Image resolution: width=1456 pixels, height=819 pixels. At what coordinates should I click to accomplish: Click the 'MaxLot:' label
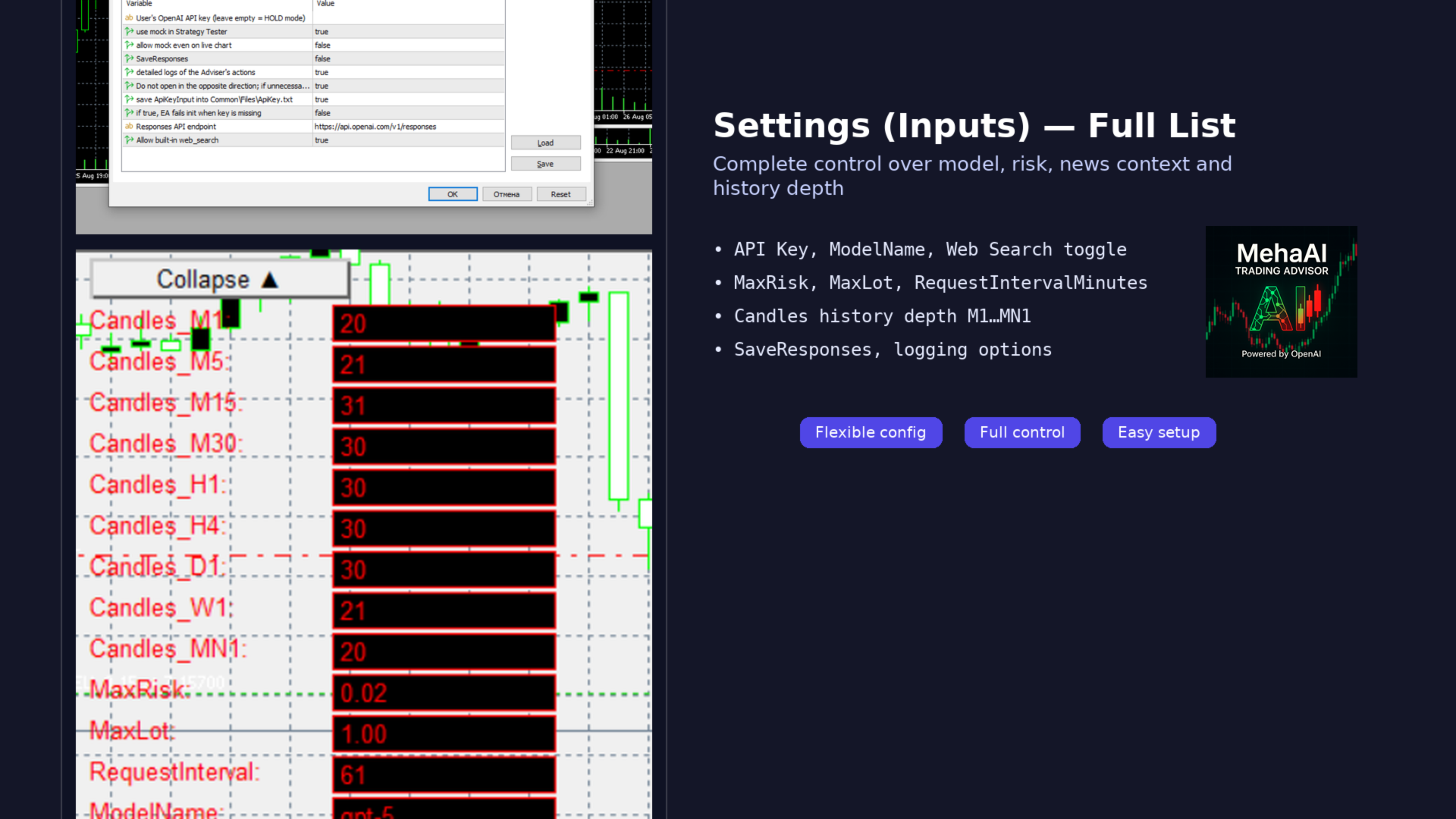point(132,731)
